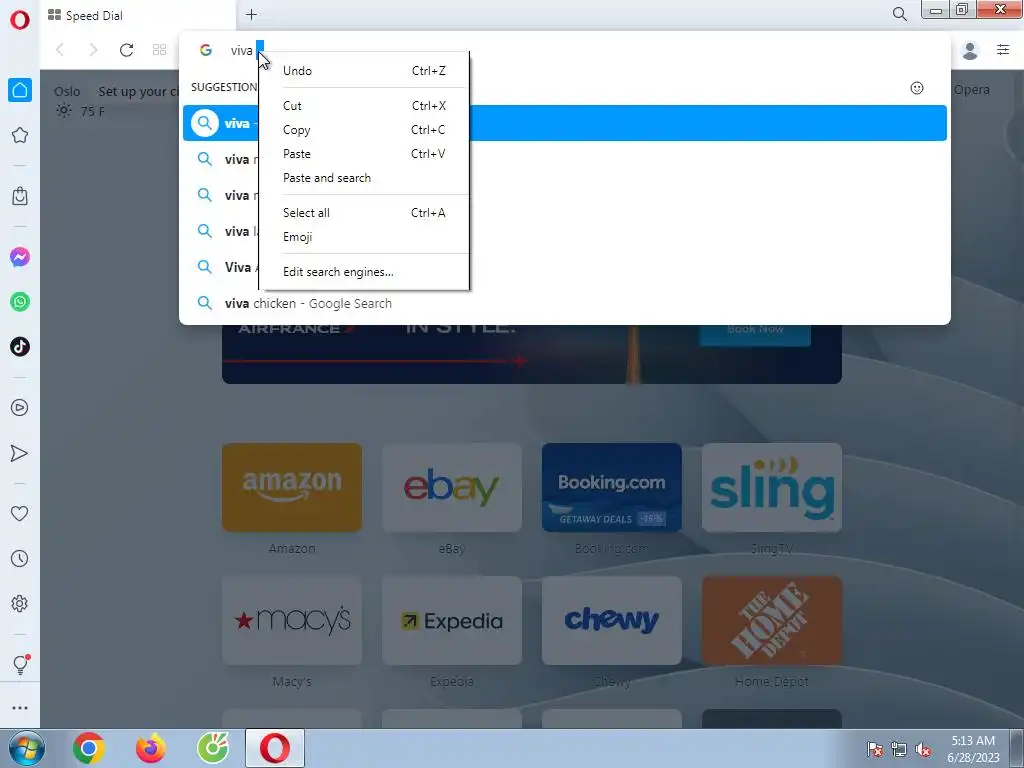Image resolution: width=1024 pixels, height=768 pixels.
Task: Open TikTok in the sidebar
Action: (20, 347)
